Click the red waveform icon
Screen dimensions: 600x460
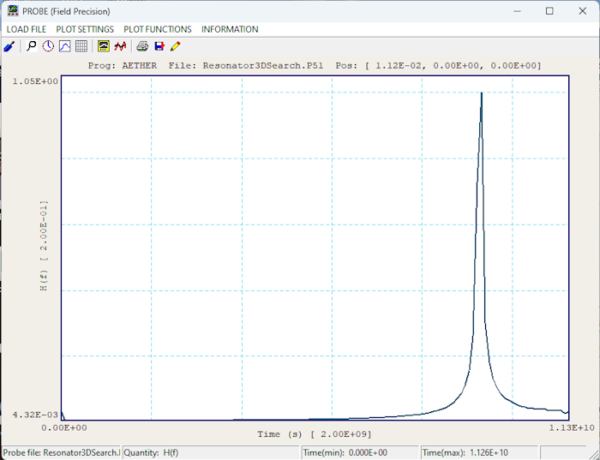coord(119,46)
